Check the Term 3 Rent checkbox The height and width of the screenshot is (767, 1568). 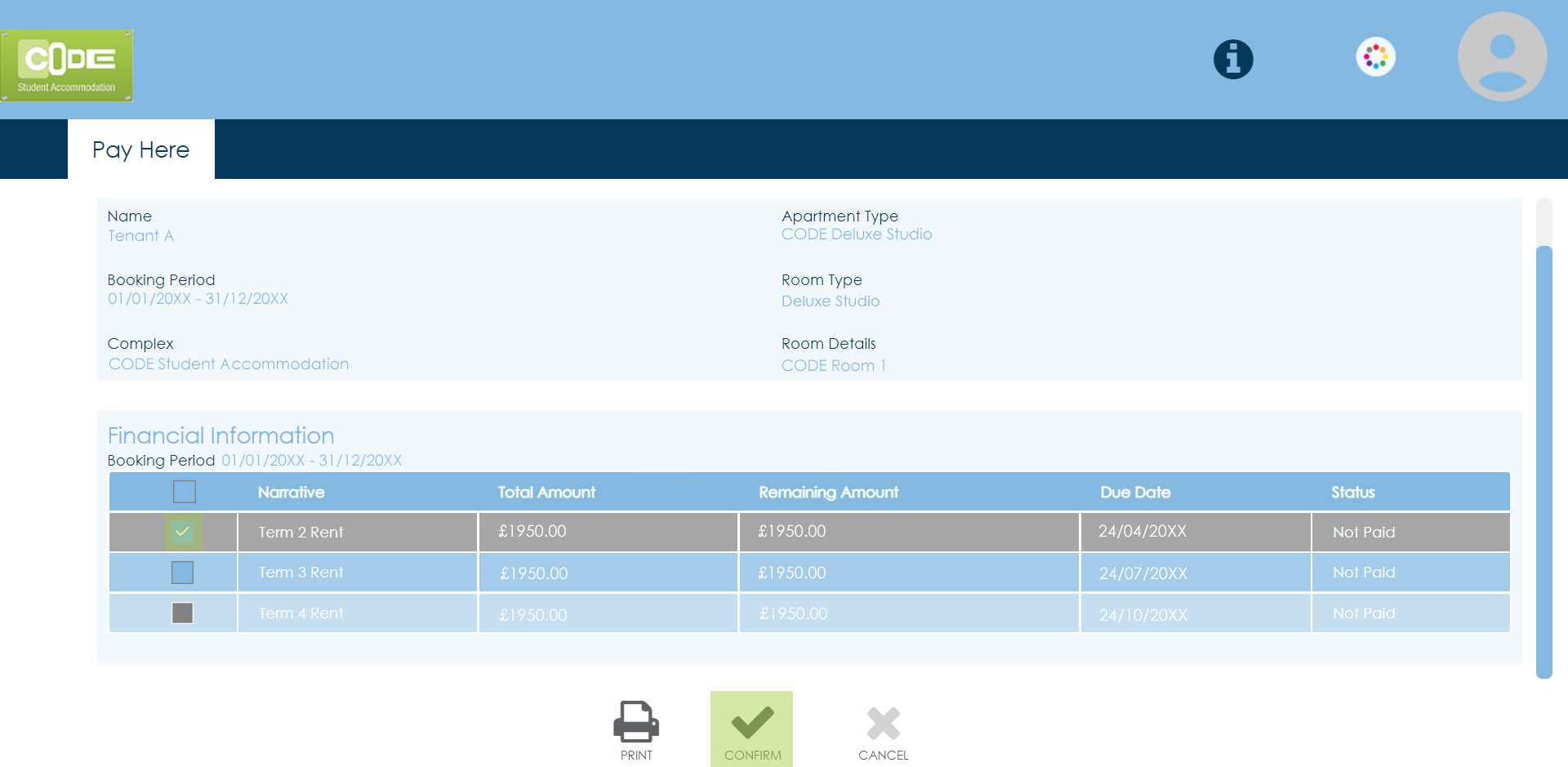pyautogui.click(x=183, y=573)
